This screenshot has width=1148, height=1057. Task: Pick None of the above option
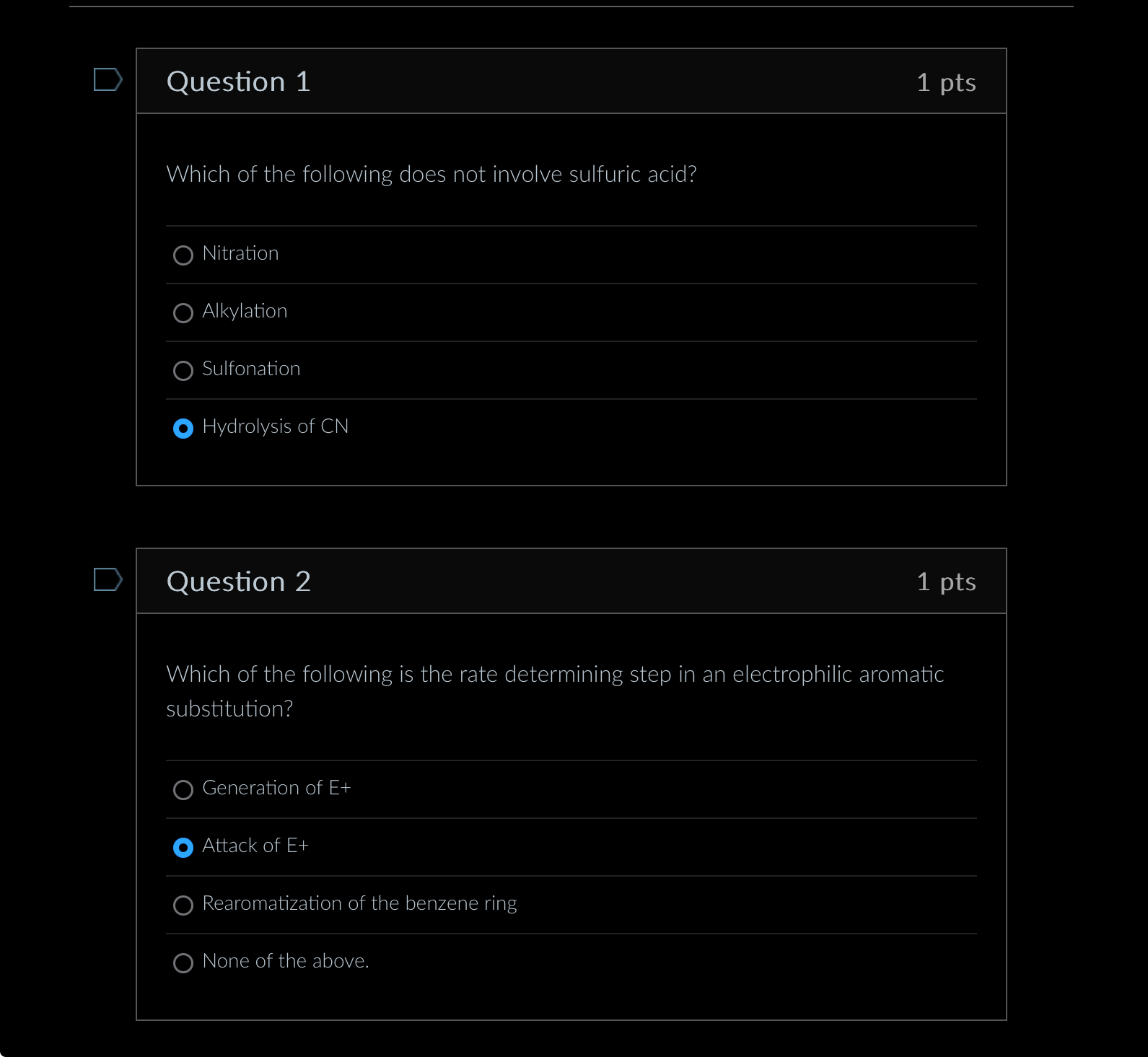[183, 963]
